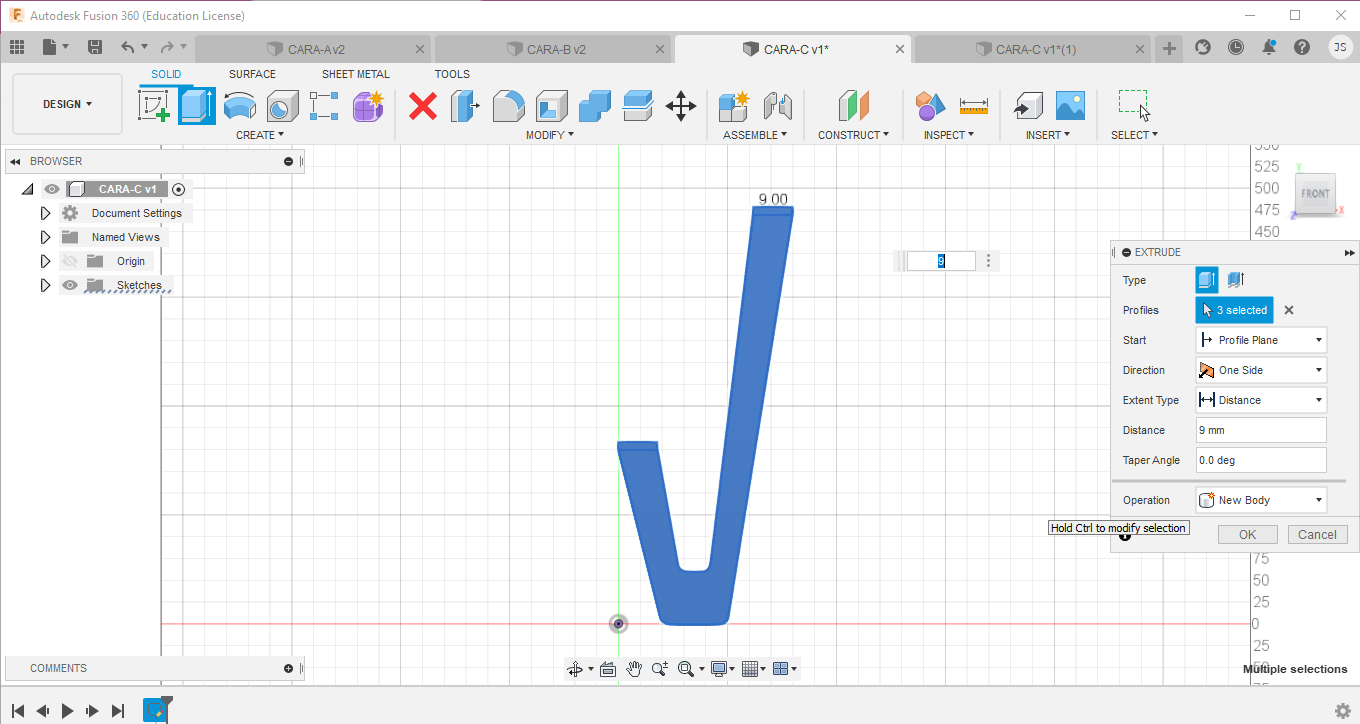Click the '3 selected' Profiles button
The width and height of the screenshot is (1360, 724).
1234,310
